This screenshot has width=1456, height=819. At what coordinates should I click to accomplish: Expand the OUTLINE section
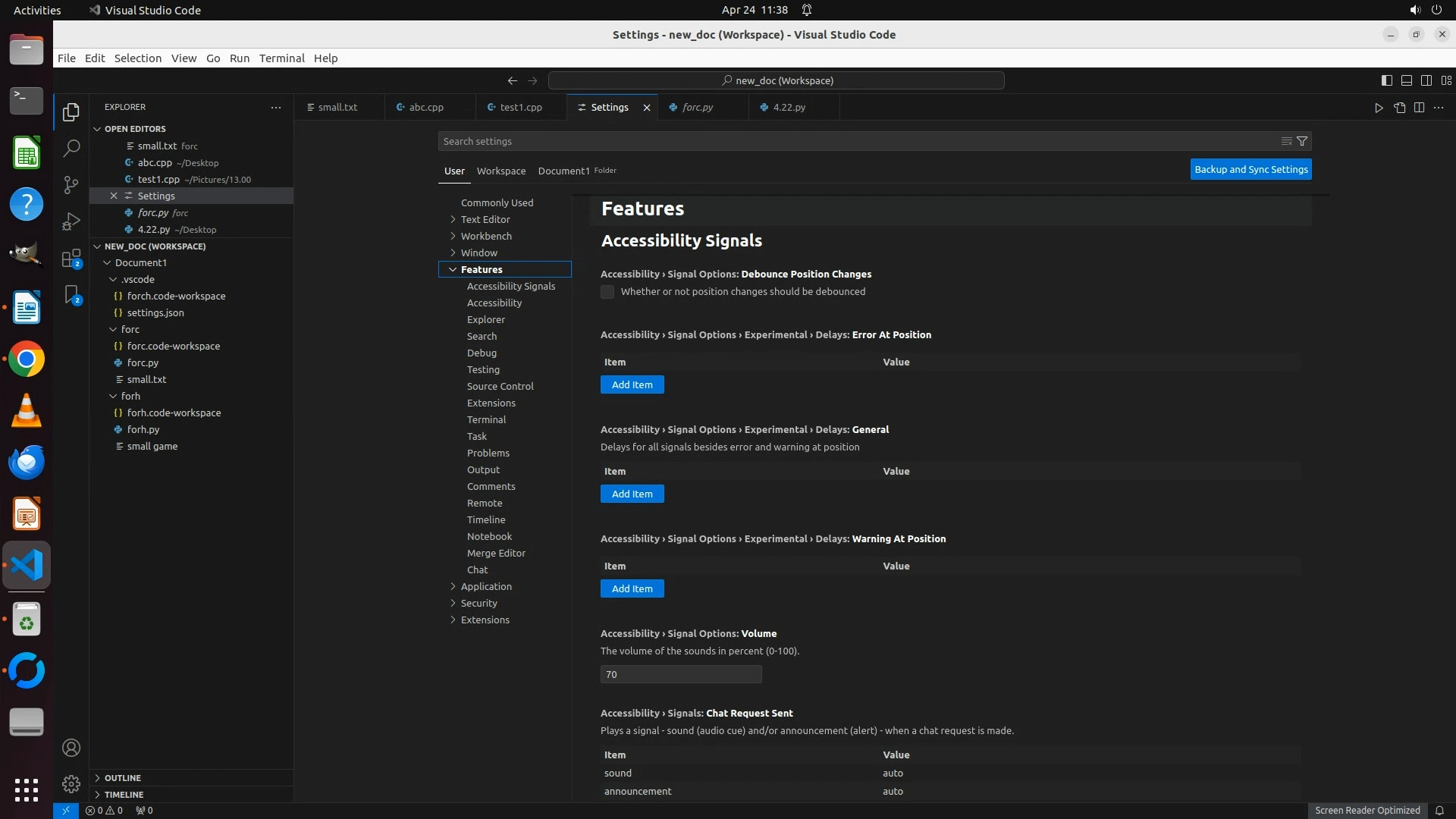point(122,778)
